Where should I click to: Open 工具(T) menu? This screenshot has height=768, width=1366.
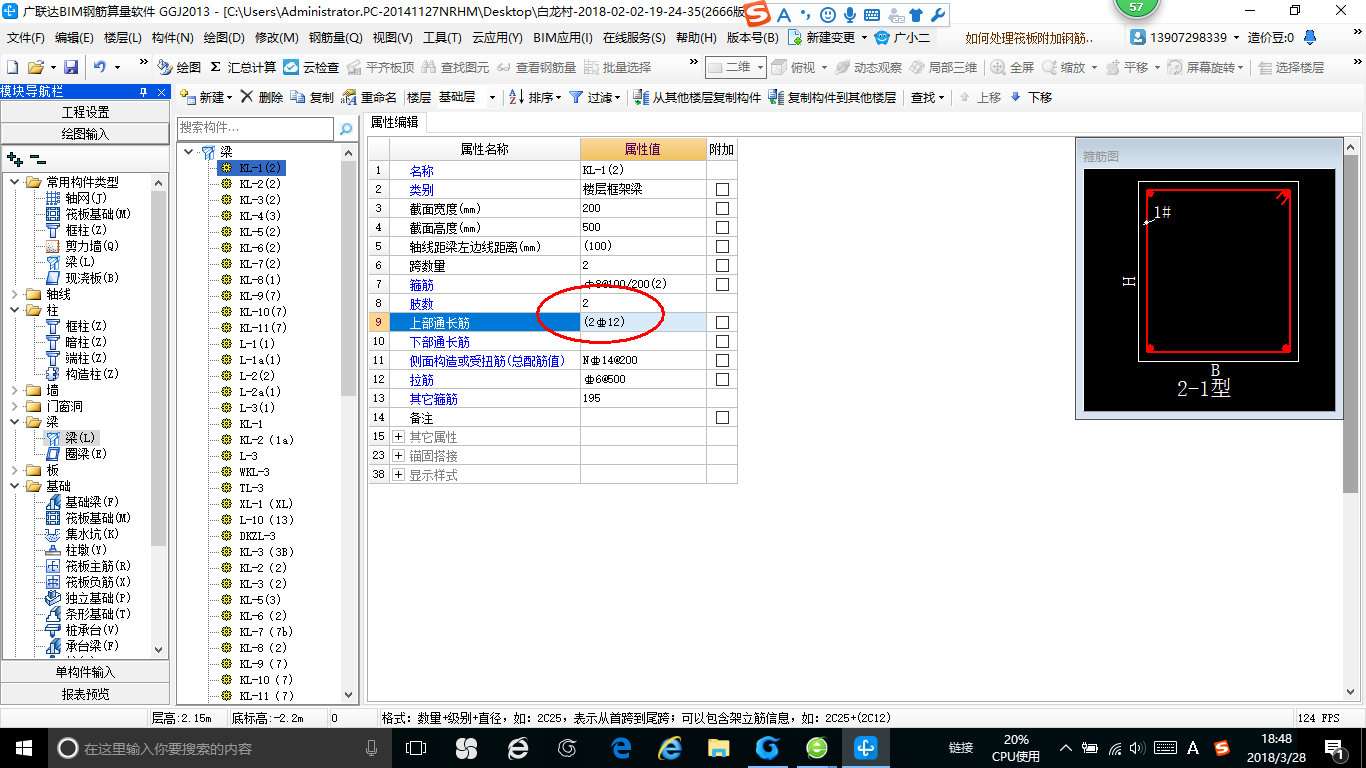(442, 37)
